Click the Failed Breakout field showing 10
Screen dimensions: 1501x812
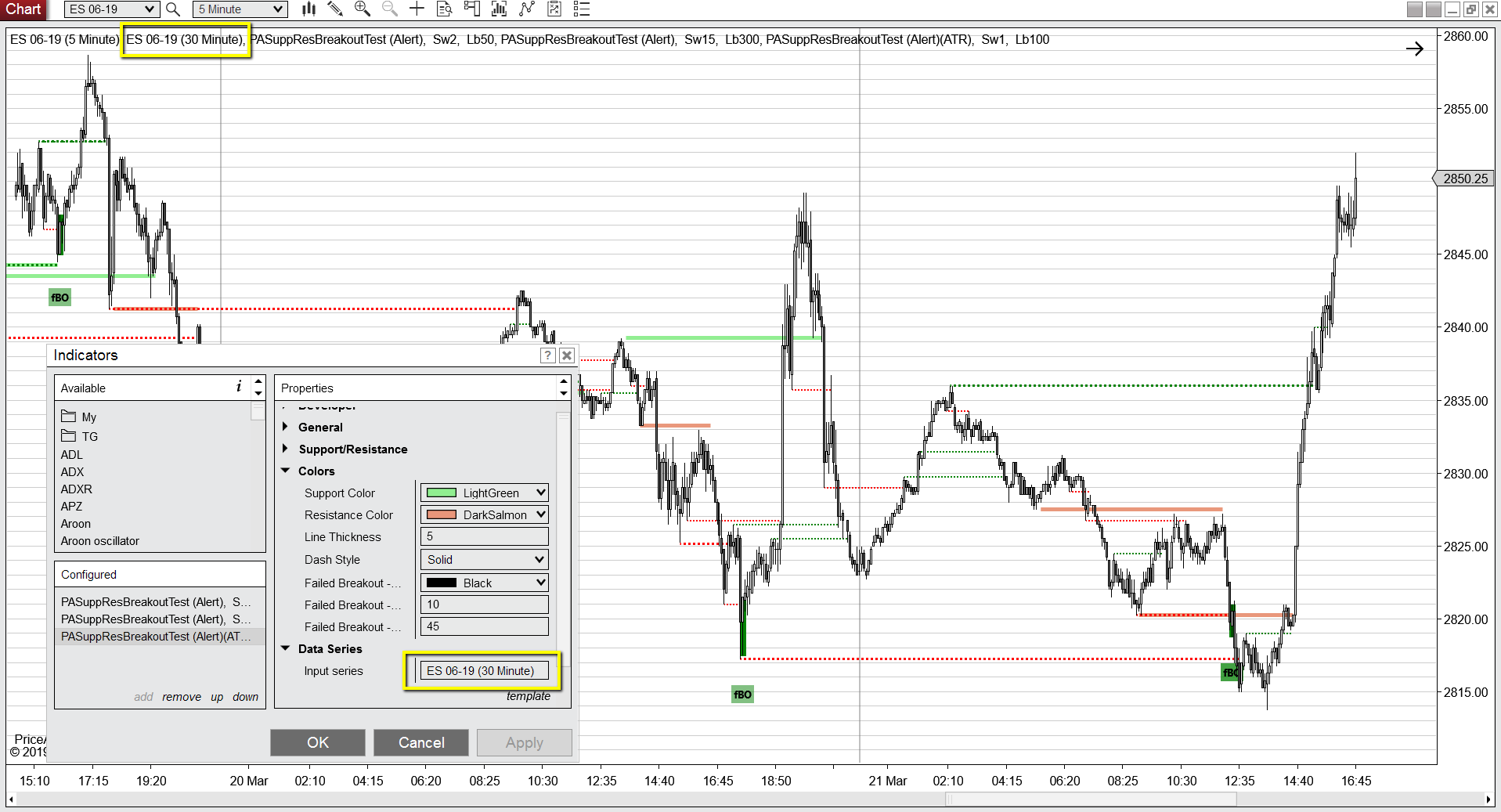pyautogui.click(x=485, y=604)
